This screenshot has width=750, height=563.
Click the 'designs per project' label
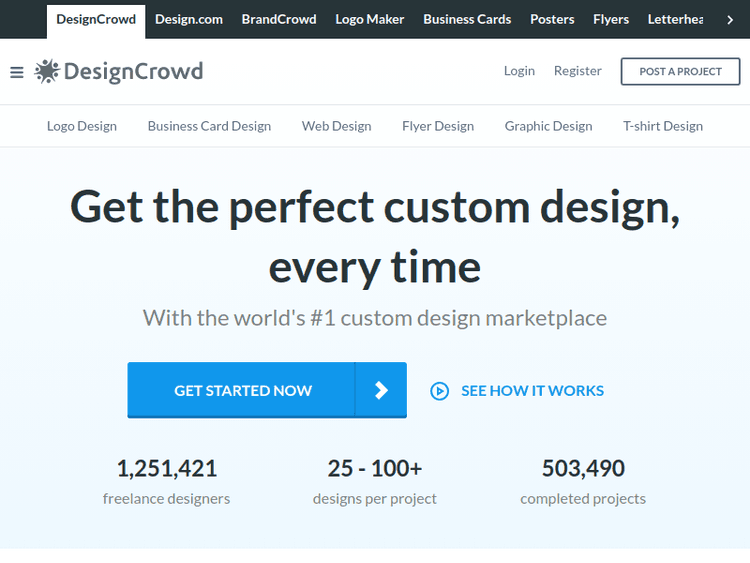pos(375,499)
